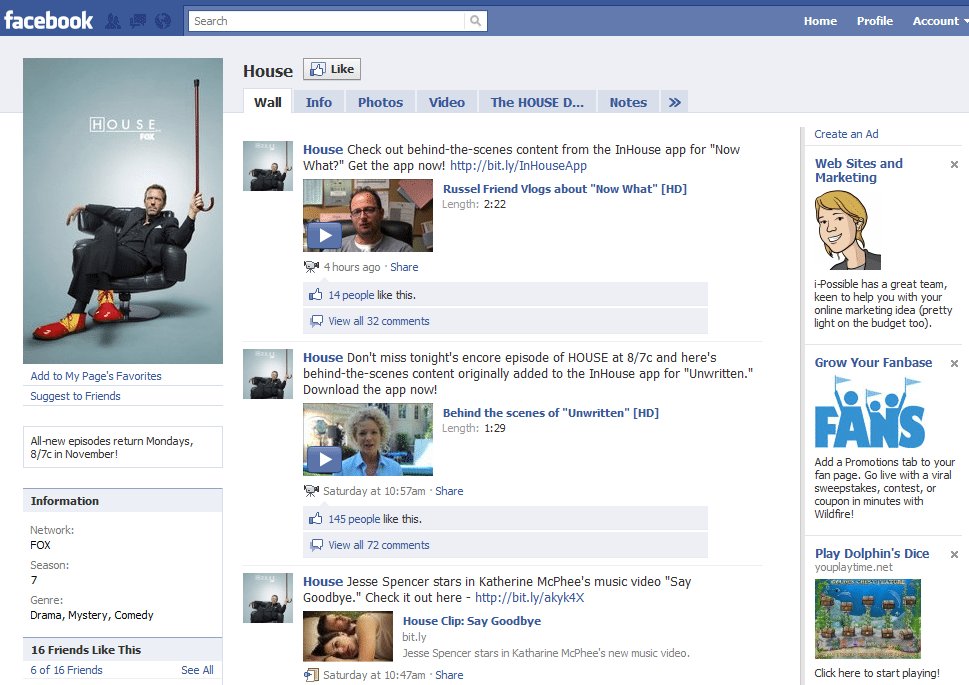Click House name on Jesse Spencer post
Viewport: 969px width, 685px height.
(323, 582)
